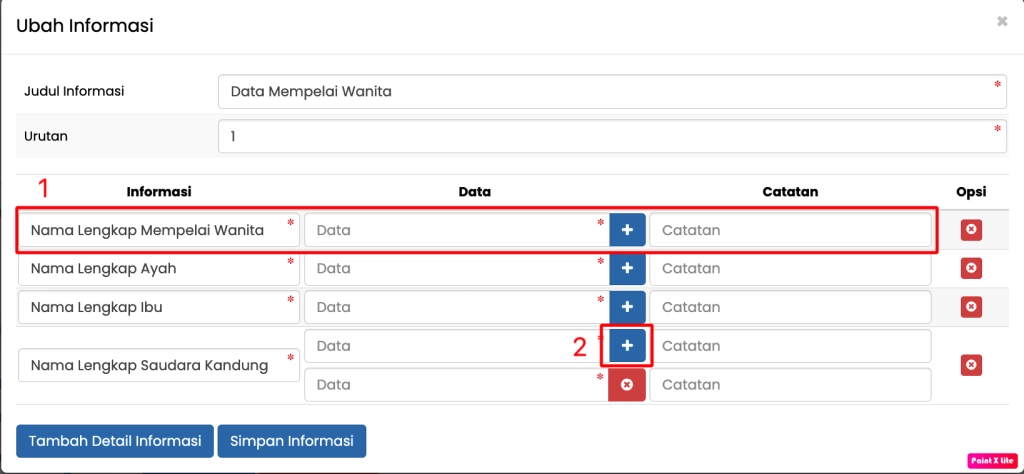The height and width of the screenshot is (474, 1024).
Task: Click plus icon in Nama Lengkap Ayah row
Action: pyautogui.click(x=627, y=269)
